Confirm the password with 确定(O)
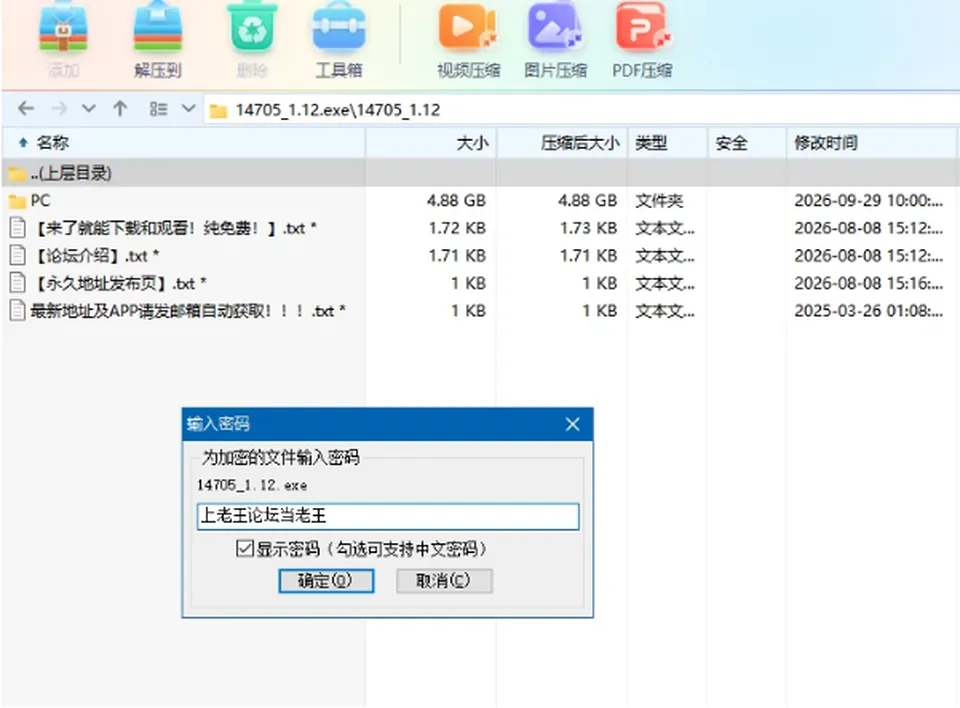Image resolution: width=960 pixels, height=708 pixels. tap(326, 581)
